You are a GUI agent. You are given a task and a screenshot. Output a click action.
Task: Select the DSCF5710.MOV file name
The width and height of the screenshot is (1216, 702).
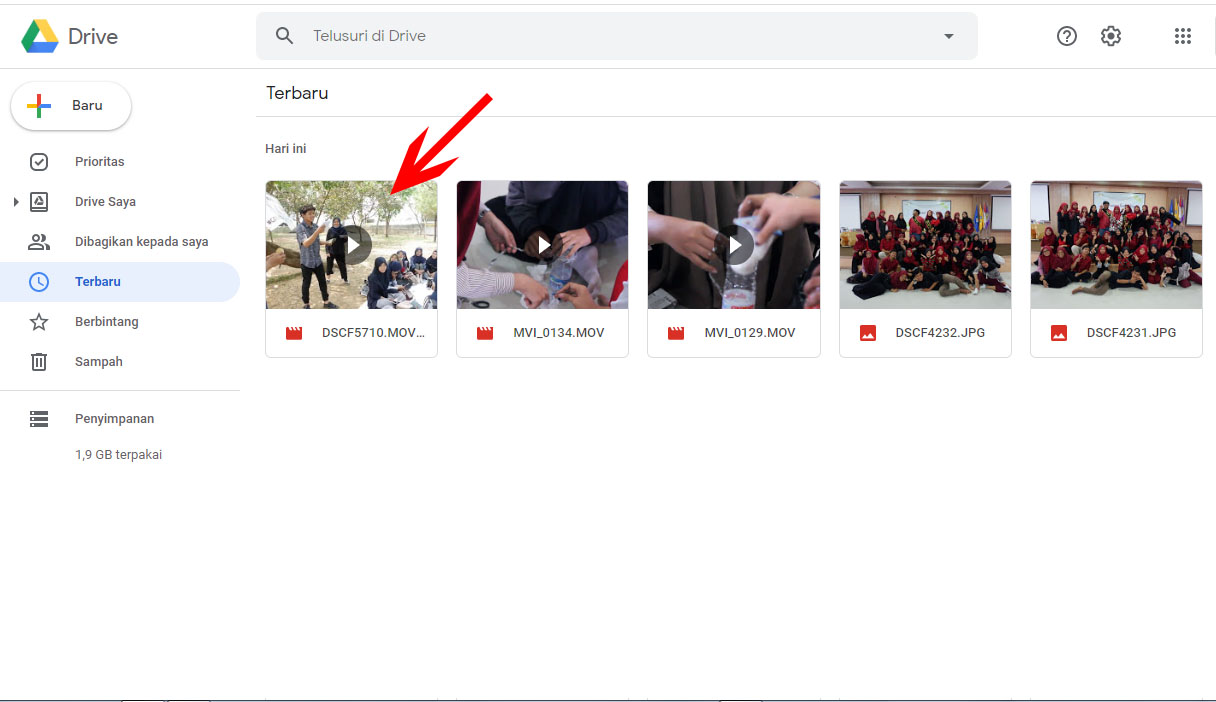click(373, 333)
